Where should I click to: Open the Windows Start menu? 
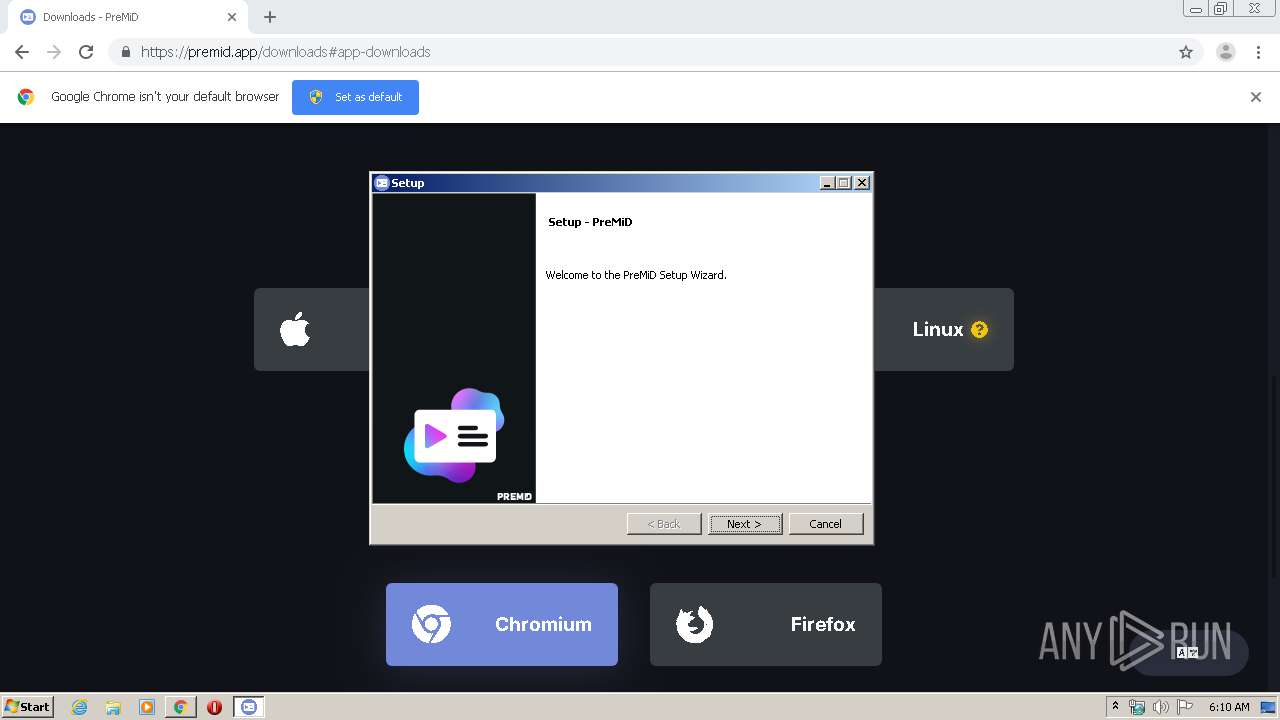28,707
